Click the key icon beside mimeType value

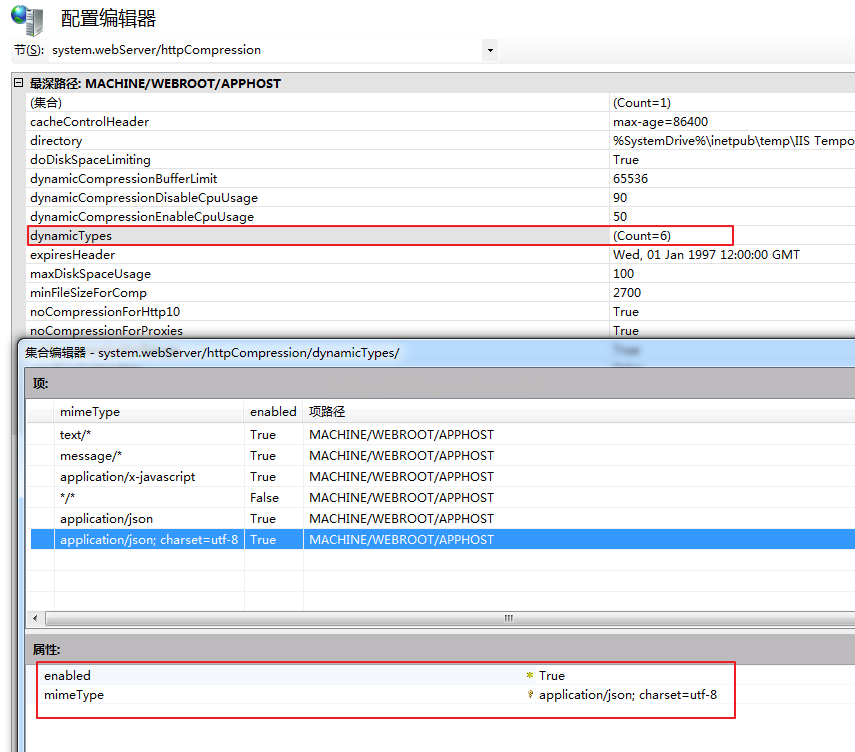pyautogui.click(x=530, y=695)
